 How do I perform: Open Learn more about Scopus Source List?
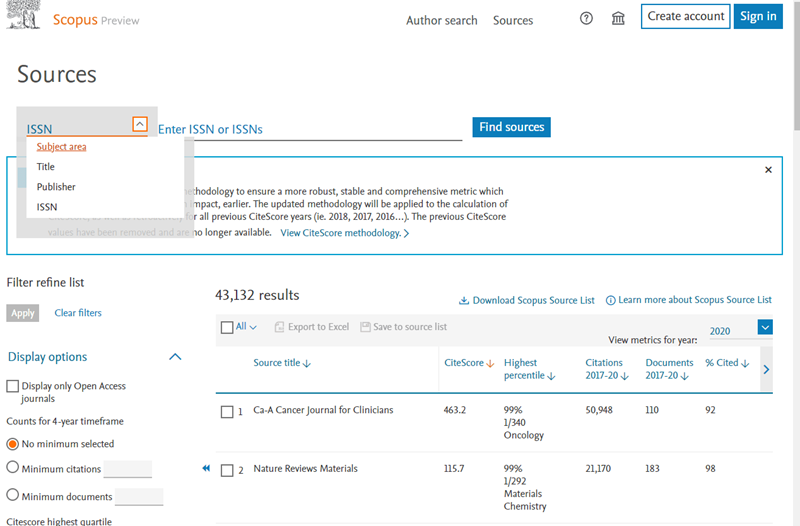(688, 300)
